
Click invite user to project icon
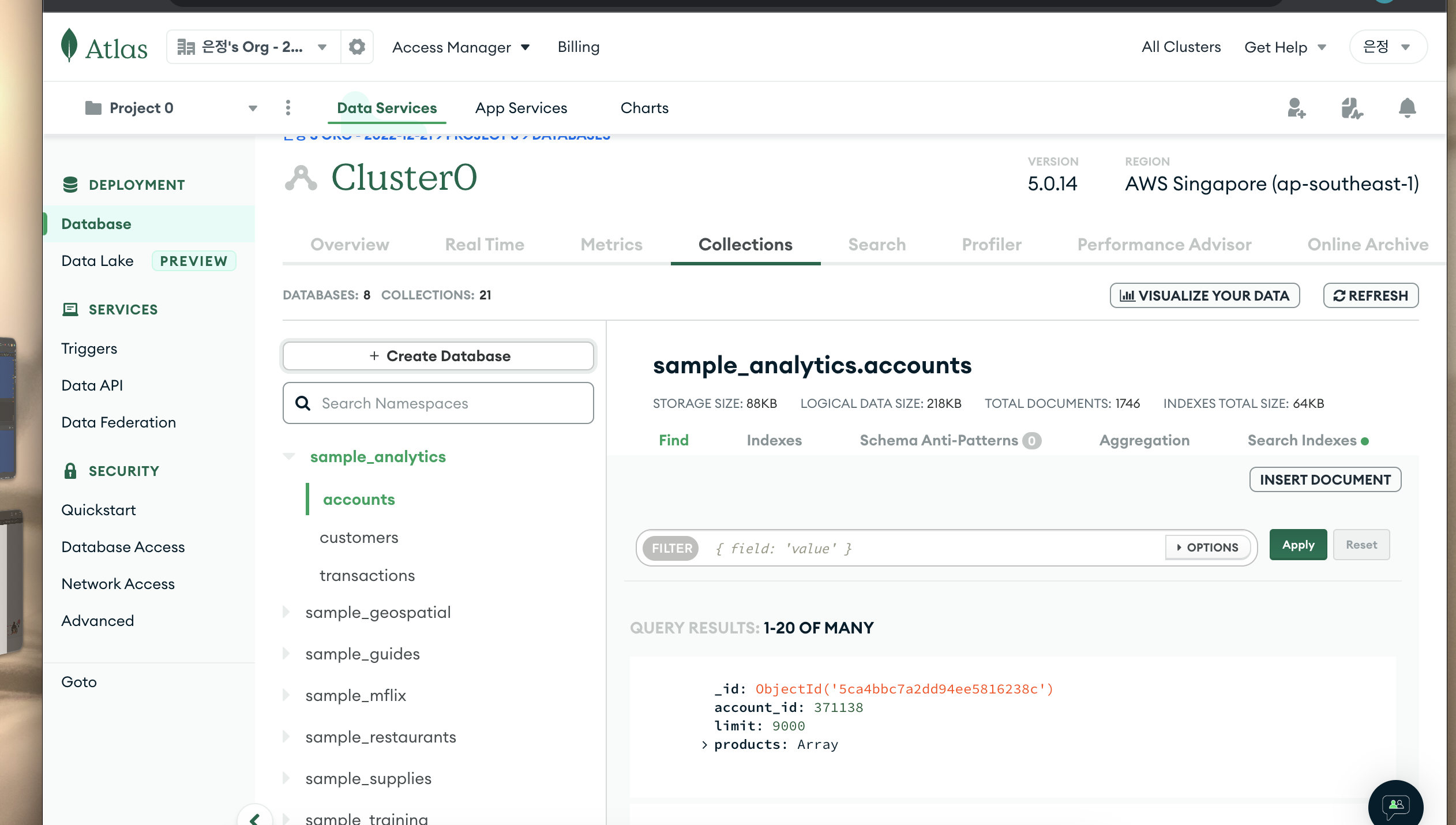coord(1296,108)
